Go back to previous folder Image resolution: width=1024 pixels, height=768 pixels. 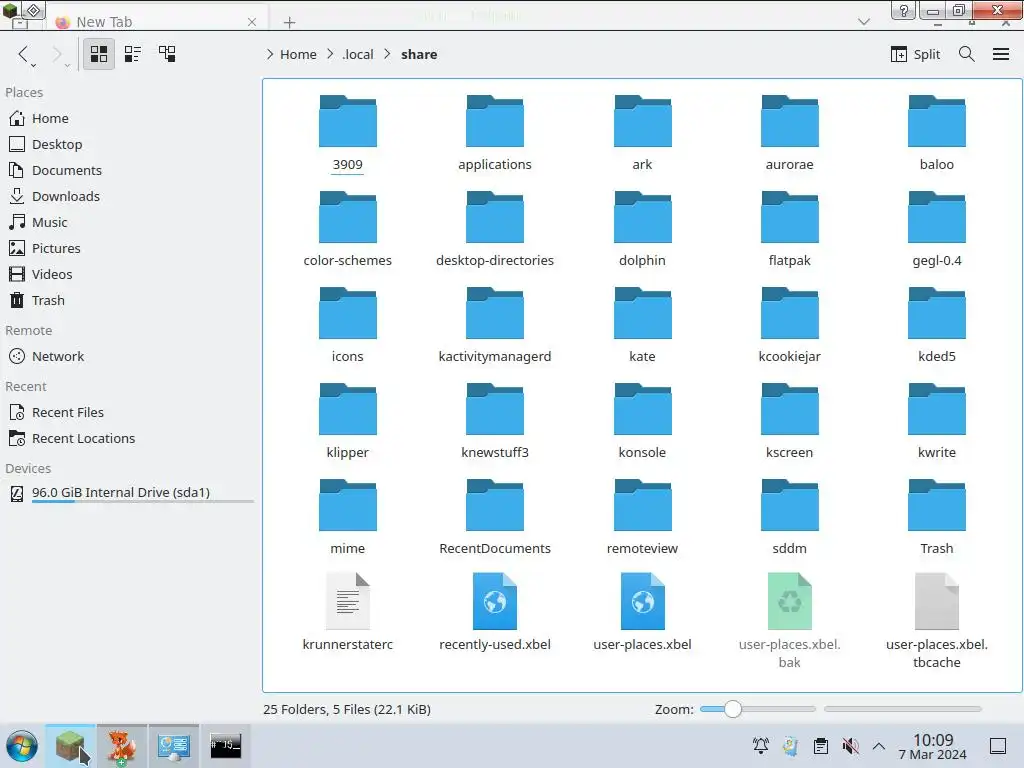24,54
